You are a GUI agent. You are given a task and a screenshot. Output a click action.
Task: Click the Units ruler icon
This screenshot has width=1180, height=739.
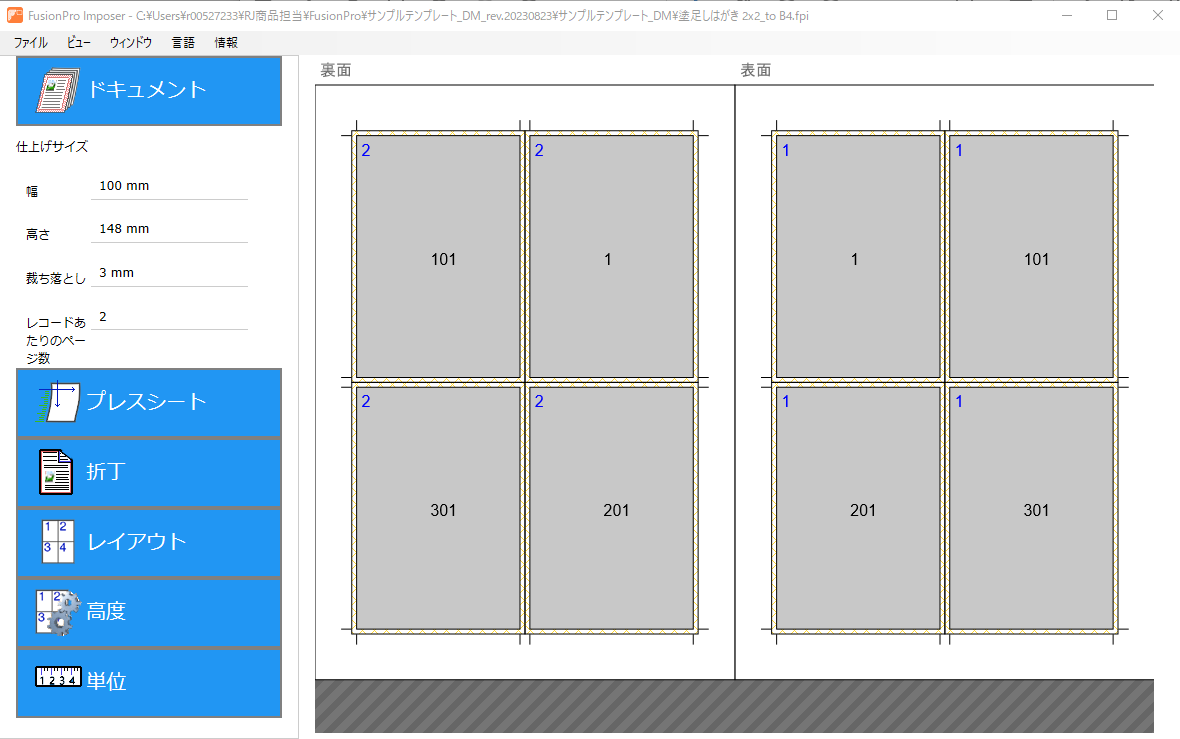point(58,677)
